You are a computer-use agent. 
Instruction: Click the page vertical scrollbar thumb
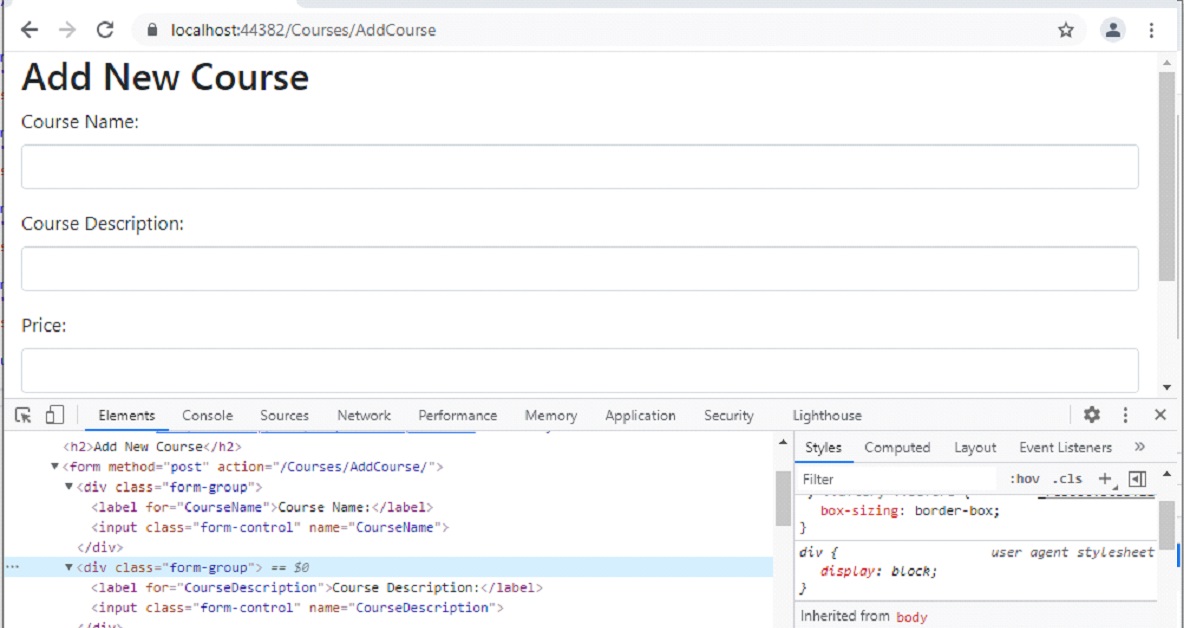point(1167,175)
